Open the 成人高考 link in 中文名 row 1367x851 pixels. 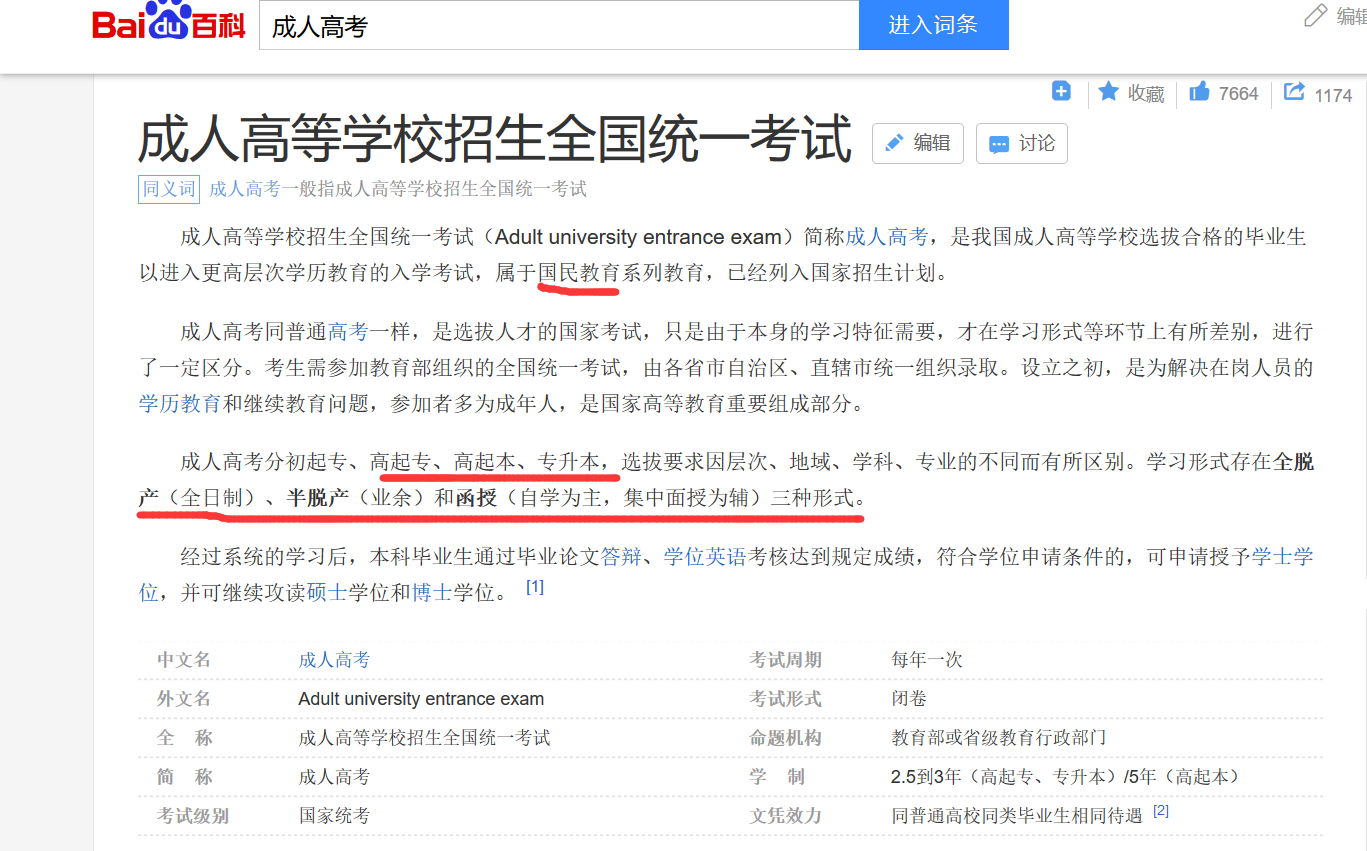click(x=334, y=660)
